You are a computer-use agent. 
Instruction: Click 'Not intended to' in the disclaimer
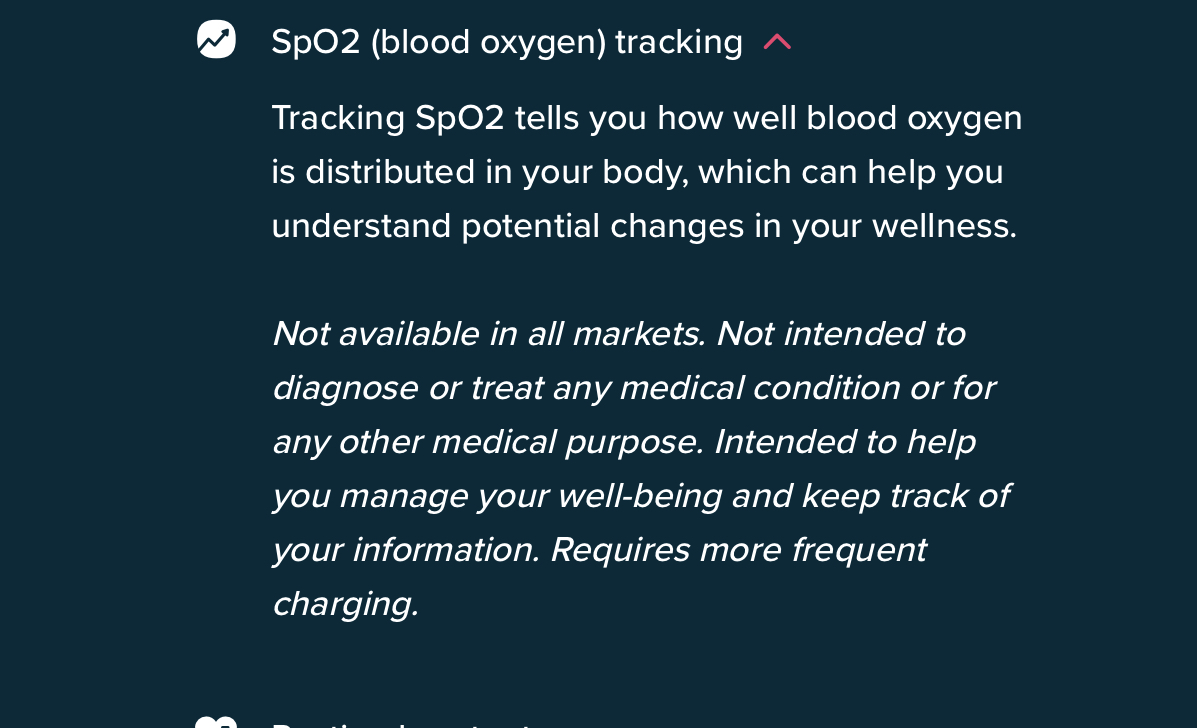pos(841,333)
